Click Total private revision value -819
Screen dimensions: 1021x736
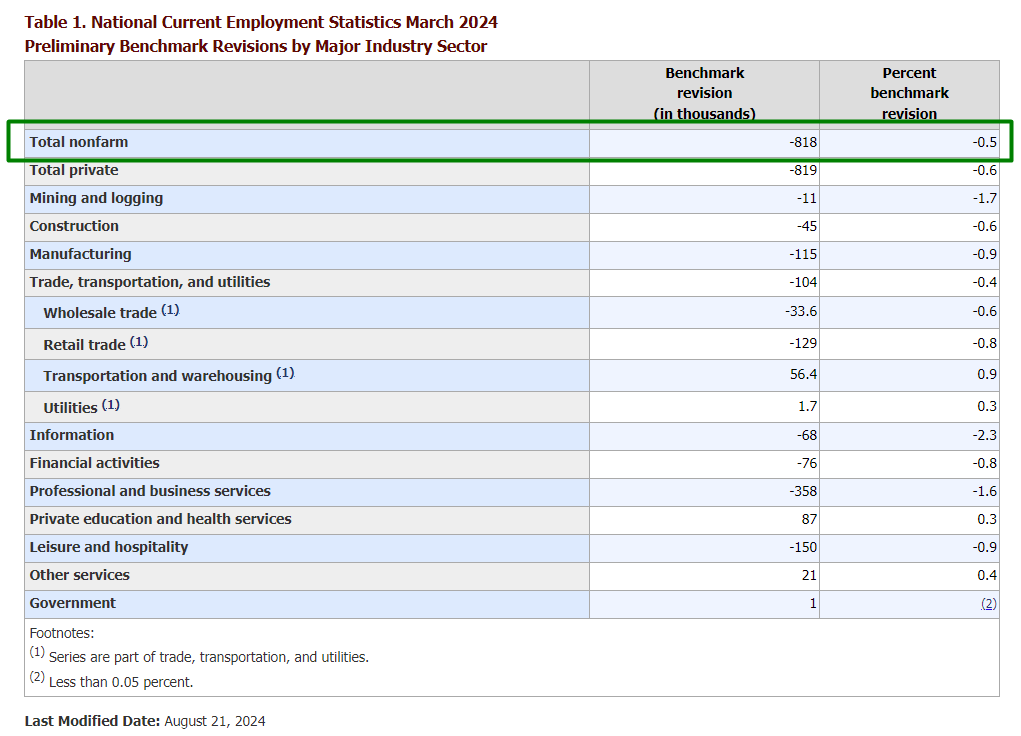coord(803,170)
